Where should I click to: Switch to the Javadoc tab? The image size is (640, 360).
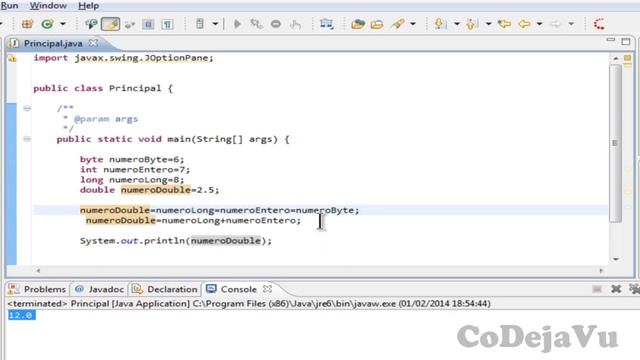coord(100,289)
